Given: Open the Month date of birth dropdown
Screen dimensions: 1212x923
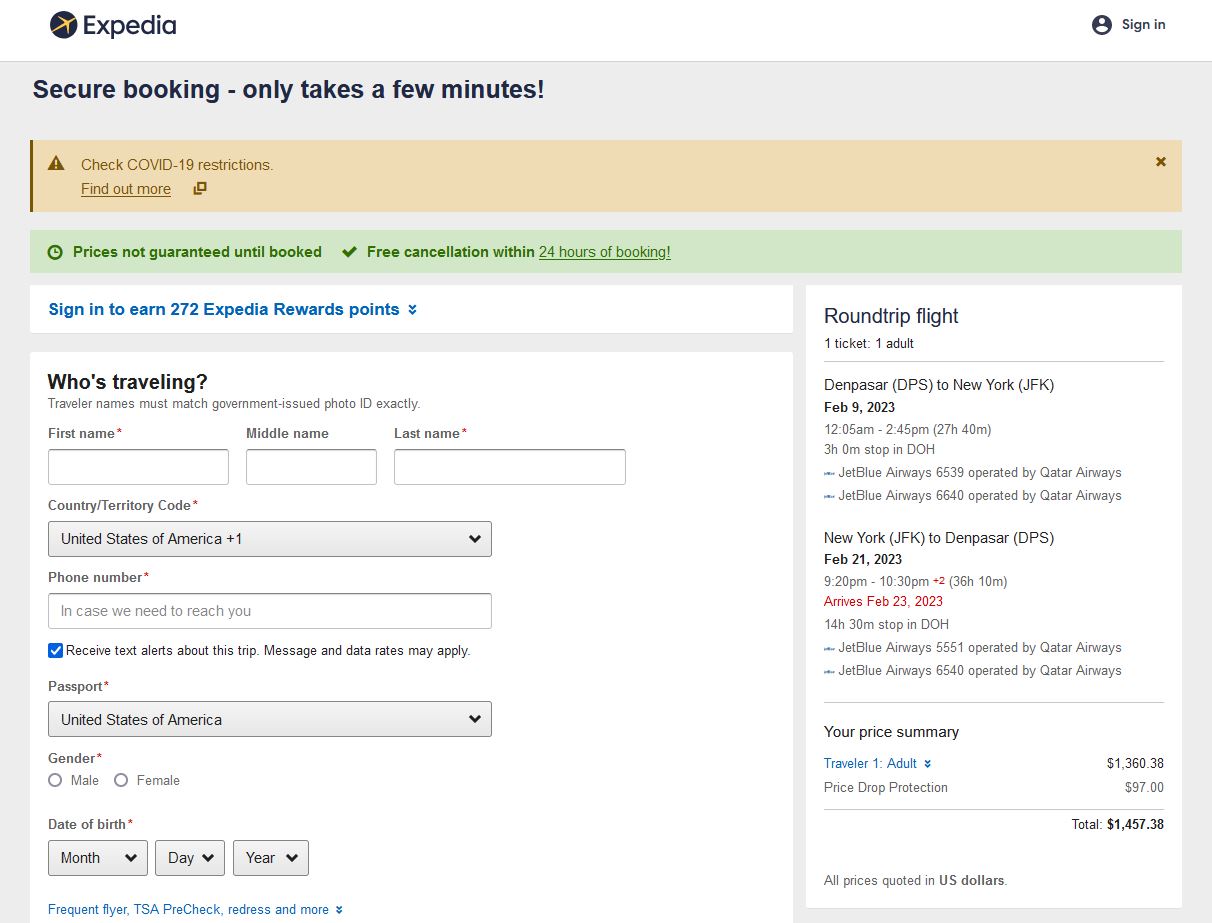Looking at the screenshot, I should (98, 858).
